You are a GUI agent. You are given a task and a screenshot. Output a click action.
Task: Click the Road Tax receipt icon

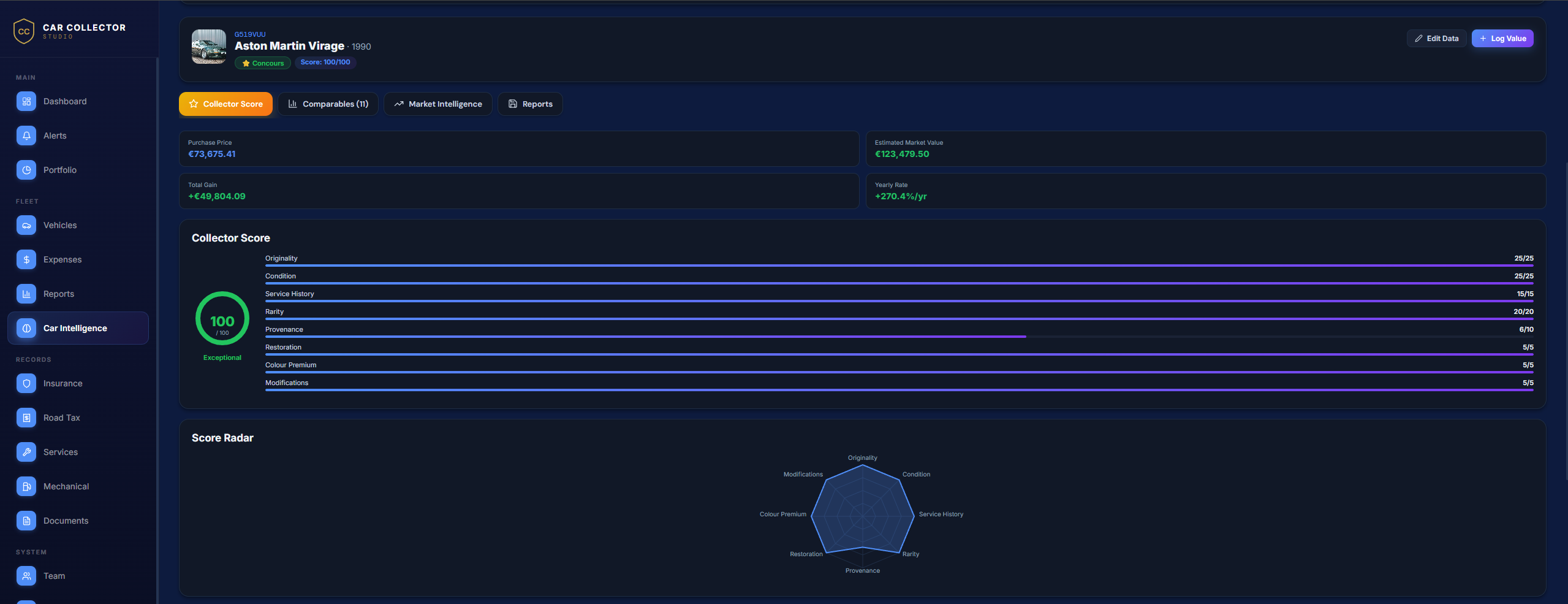tap(26, 418)
